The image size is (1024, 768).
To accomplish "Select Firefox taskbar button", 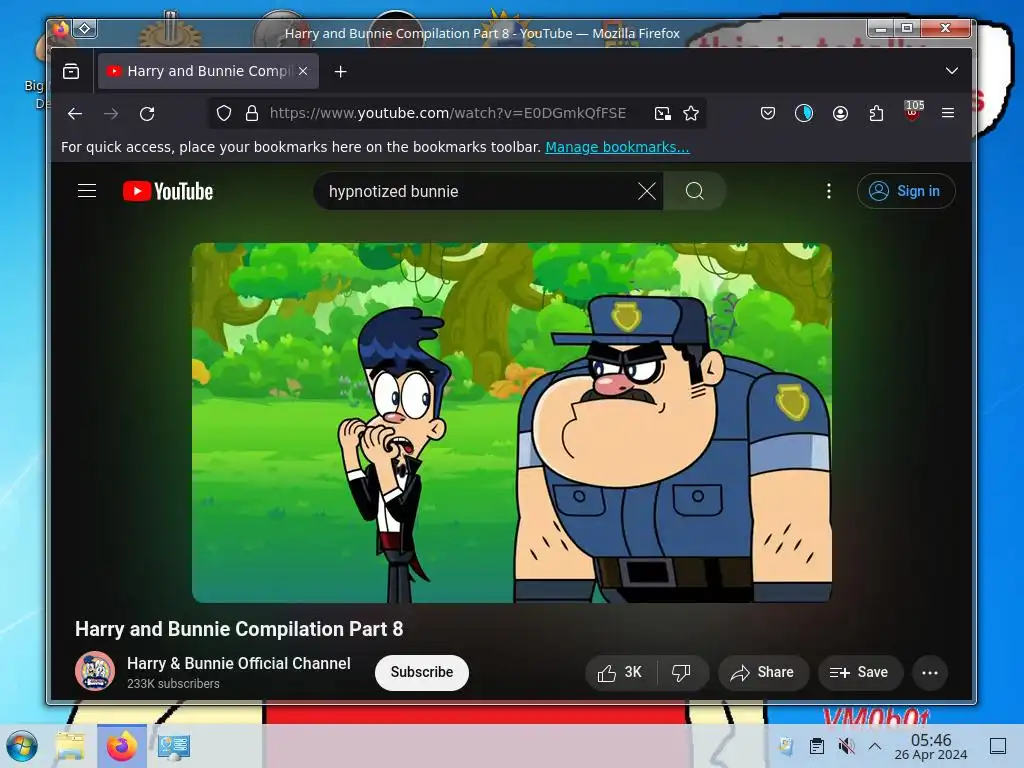I will coord(122,746).
